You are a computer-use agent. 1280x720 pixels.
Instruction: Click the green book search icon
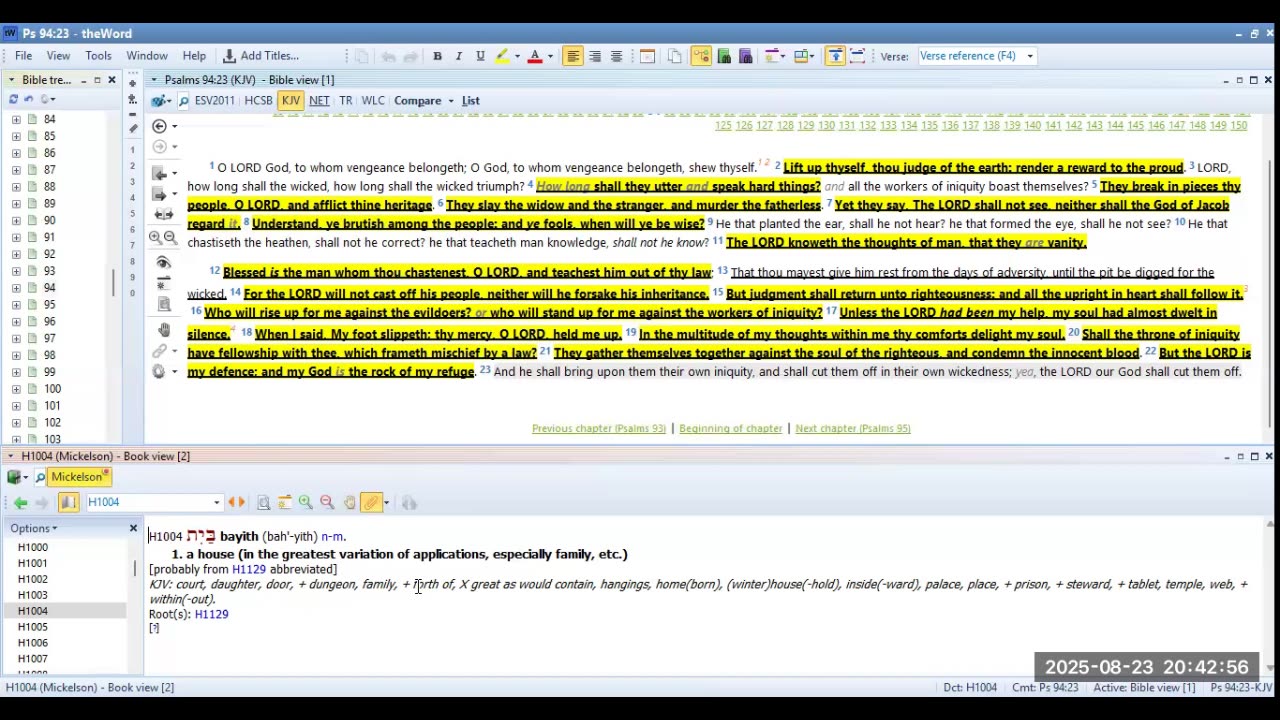[x=724, y=56]
